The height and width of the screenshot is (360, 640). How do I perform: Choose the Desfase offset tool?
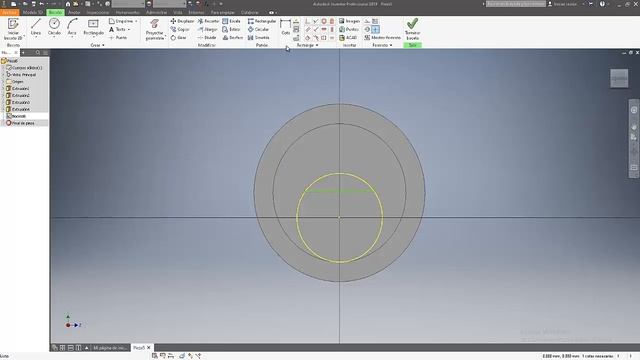[233, 38]
